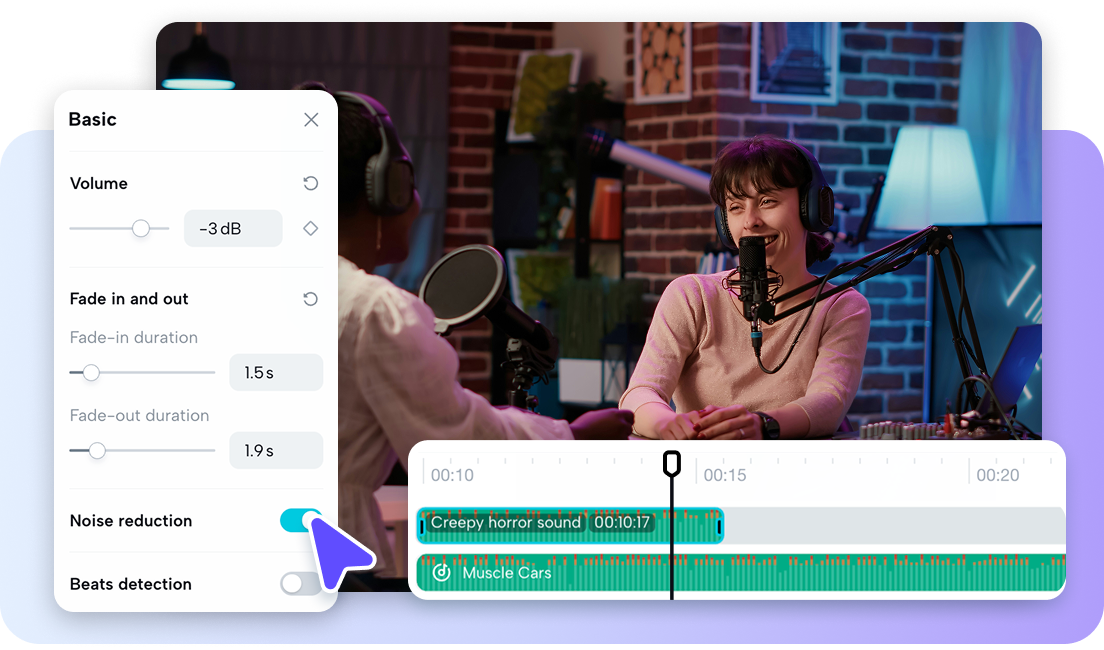Click the Fade-out duration label
The height and width of the screenshot is (650, 1104).
[139, 415]
